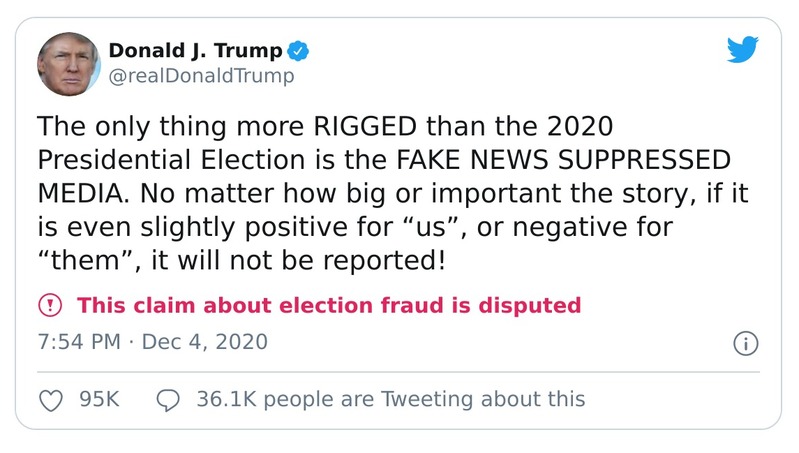Click the @realDonaldTrump handle
The image size is (799, 453).
coord(201,76)
